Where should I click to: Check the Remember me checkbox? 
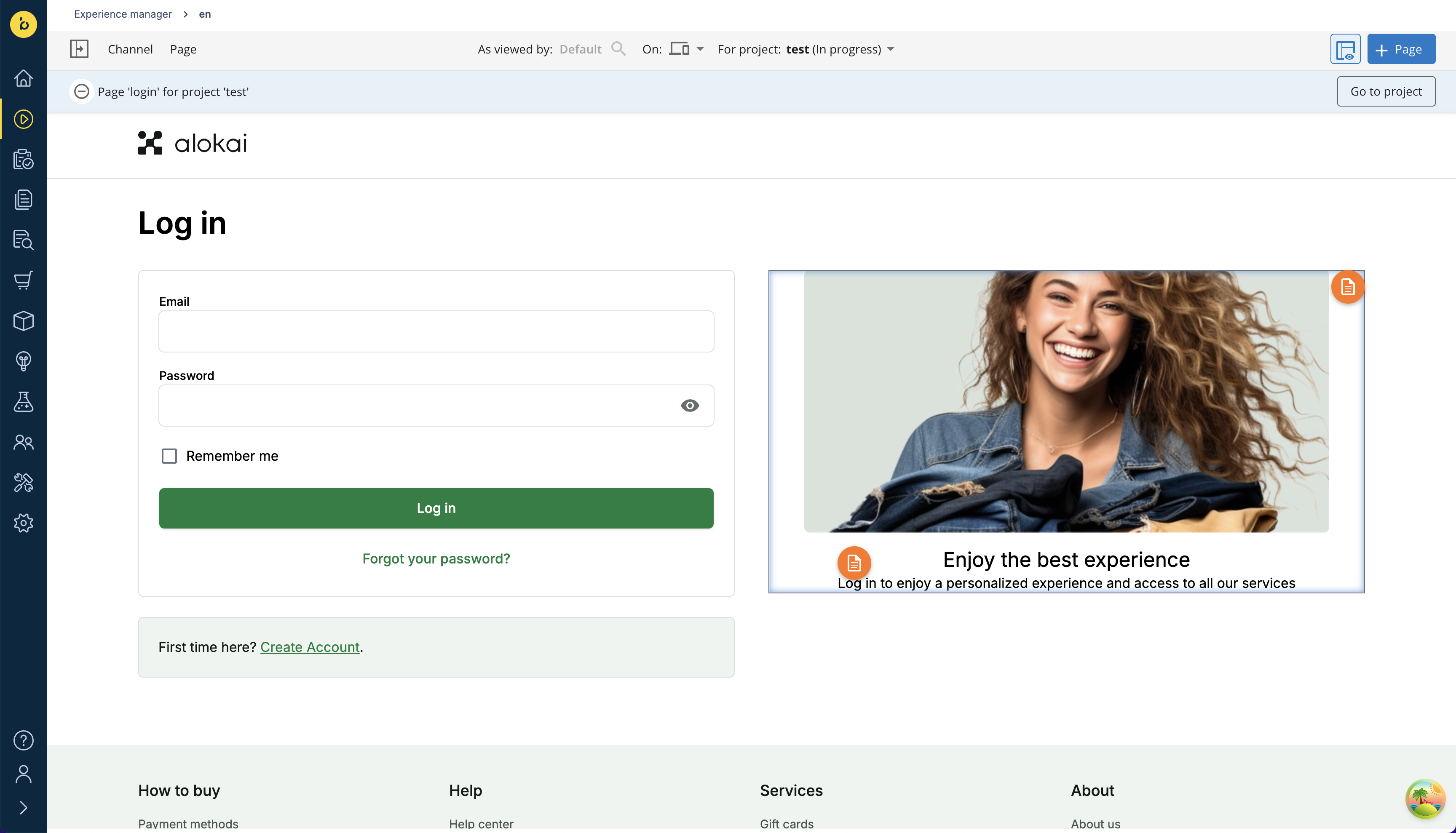[x=169, y=456]
